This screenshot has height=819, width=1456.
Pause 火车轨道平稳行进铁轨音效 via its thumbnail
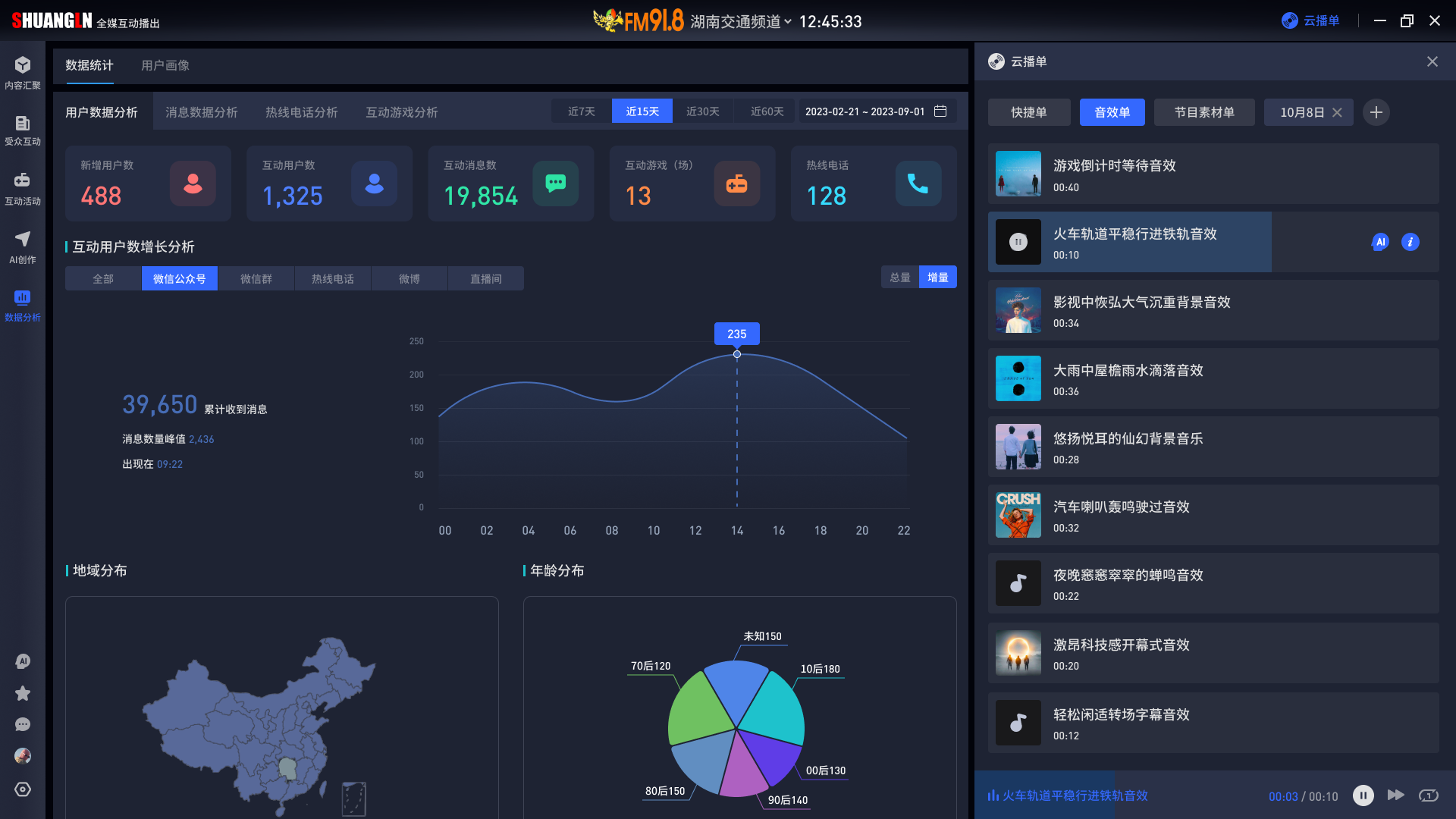click(1018, 242)
